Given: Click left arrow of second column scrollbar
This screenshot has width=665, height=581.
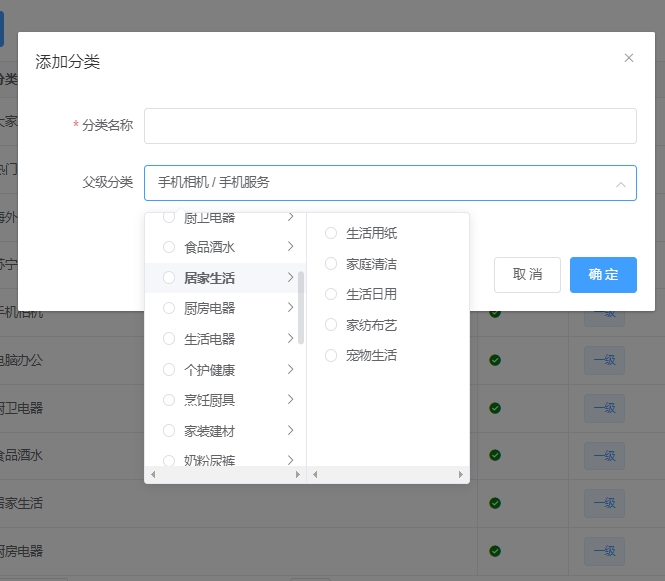Looking at the screenshot, I should coord(315,475).
